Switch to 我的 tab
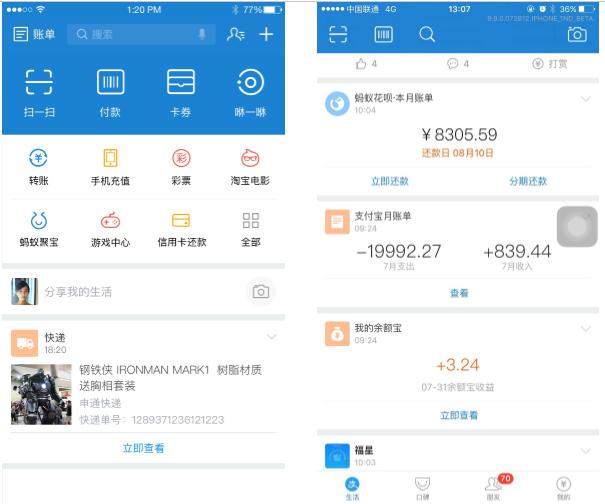Image resolution: width=605 pixels, height=504 pixels. tap(563, 488)
